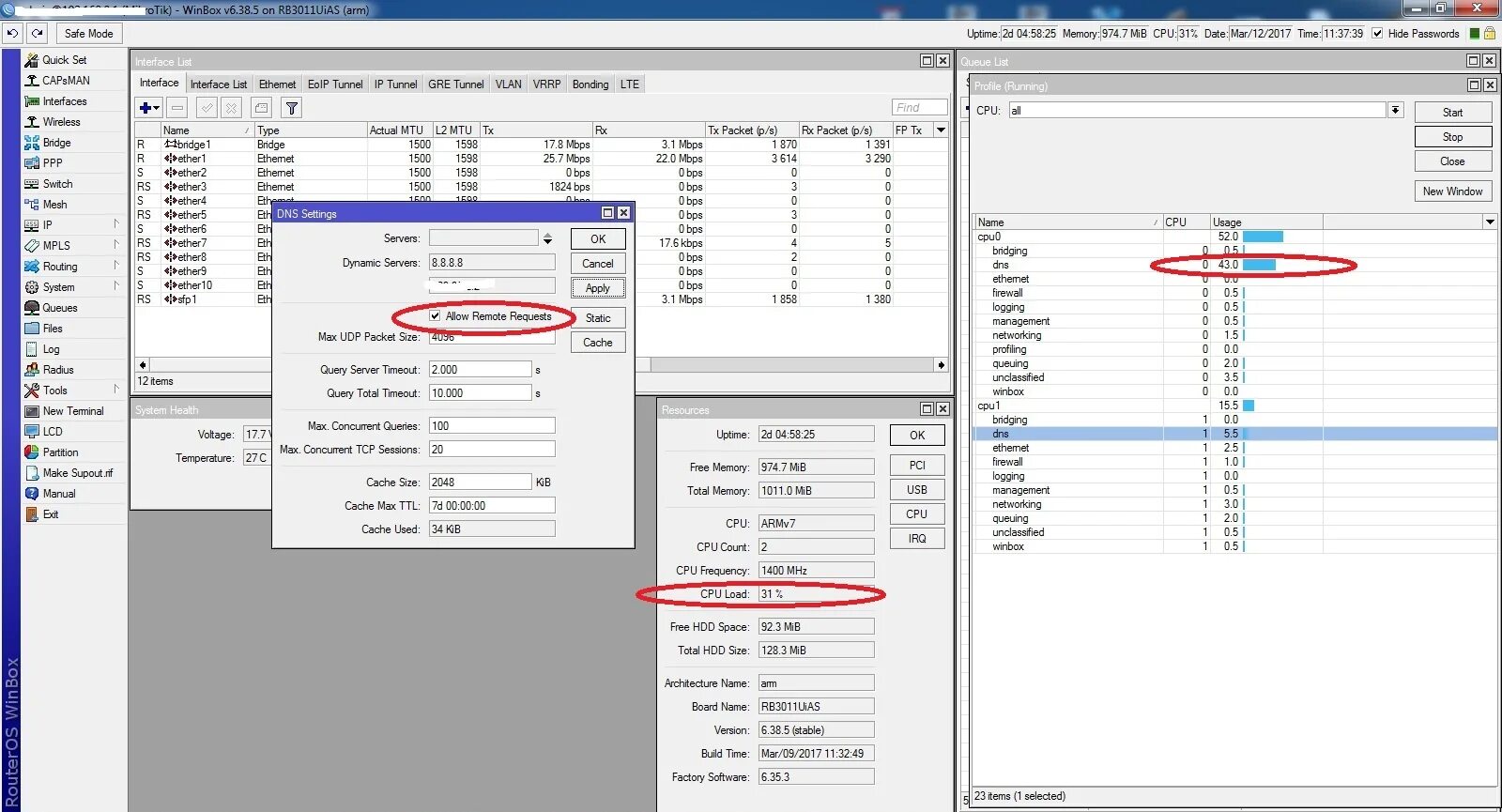Switch to EoIP Tunnel tab
Screen dimensions: 1502x812
(x=335, y=84)
